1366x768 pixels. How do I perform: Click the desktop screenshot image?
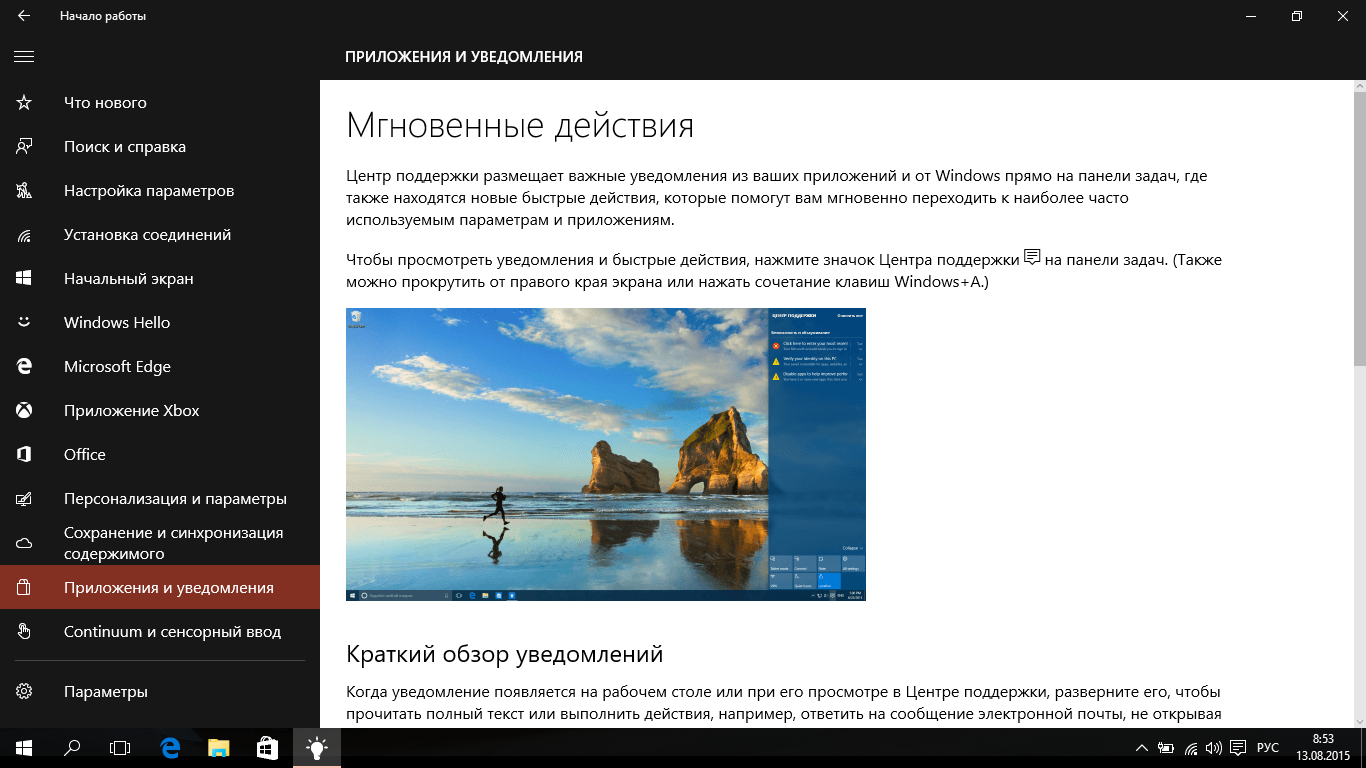point(606,454)
